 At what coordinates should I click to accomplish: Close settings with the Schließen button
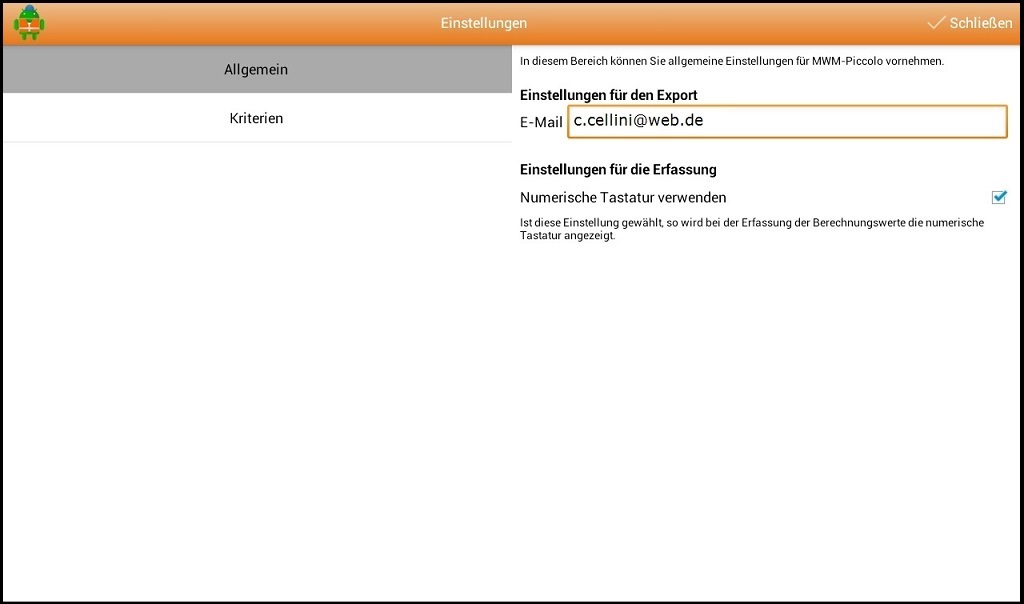(970, 23)
